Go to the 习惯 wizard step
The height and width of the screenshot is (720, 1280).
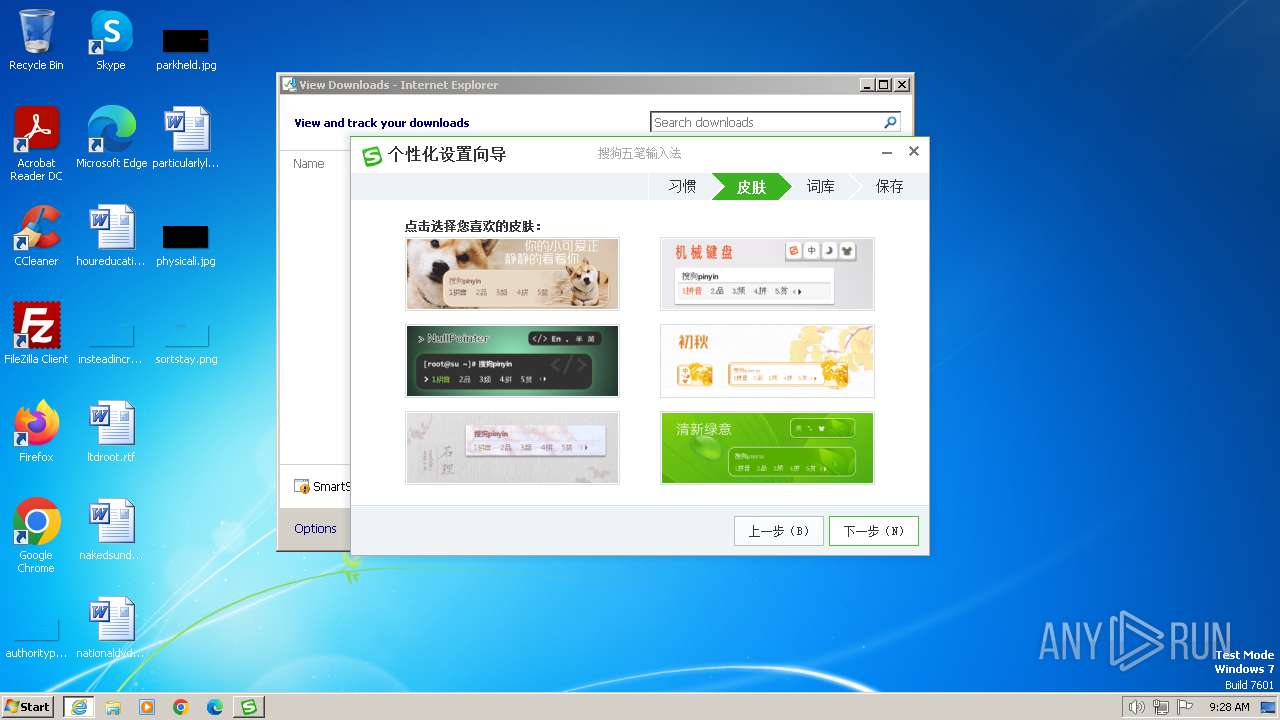coord(682,186)
